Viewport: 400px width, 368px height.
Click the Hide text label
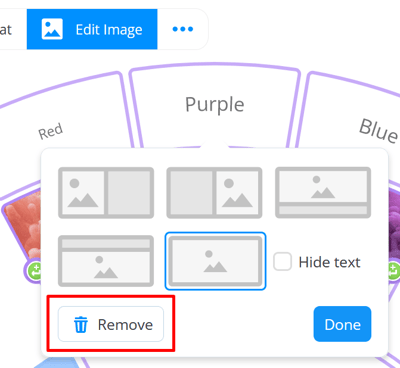point(329,262)
